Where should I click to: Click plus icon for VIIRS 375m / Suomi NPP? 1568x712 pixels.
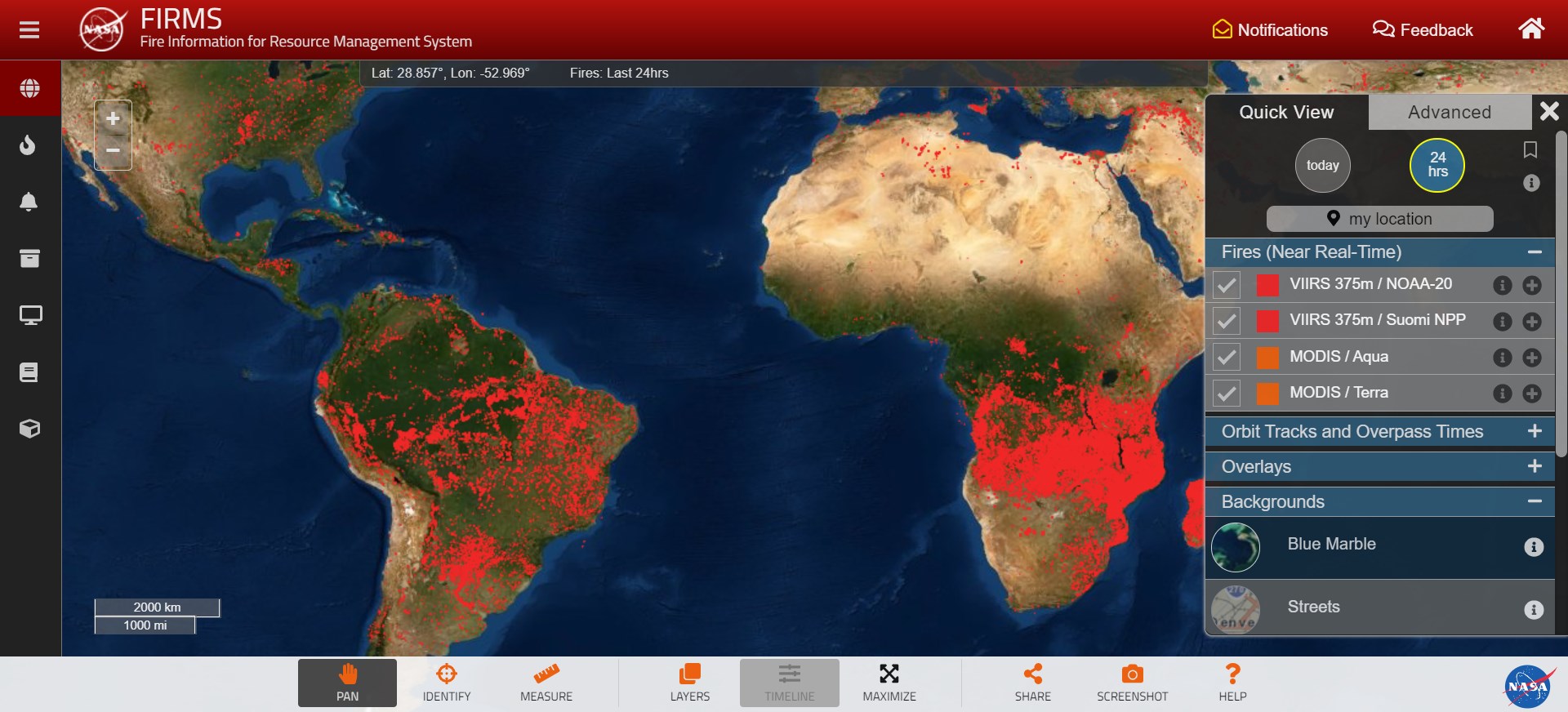(1532, 322)
